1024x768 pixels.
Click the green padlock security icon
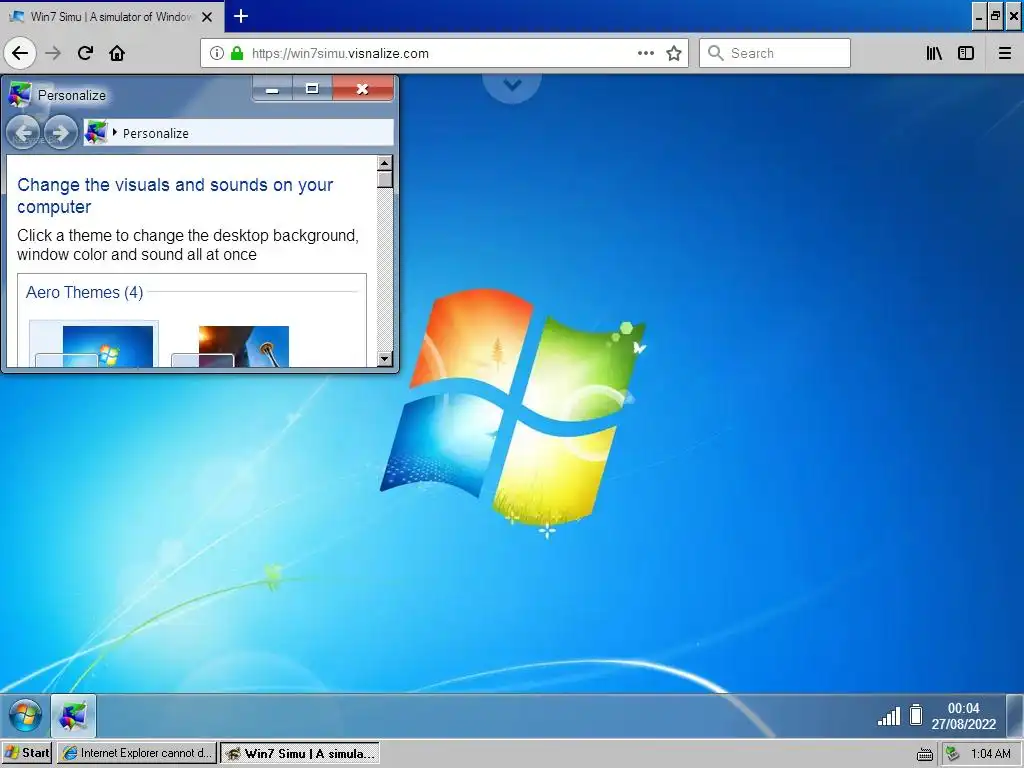tap(237, 53)
